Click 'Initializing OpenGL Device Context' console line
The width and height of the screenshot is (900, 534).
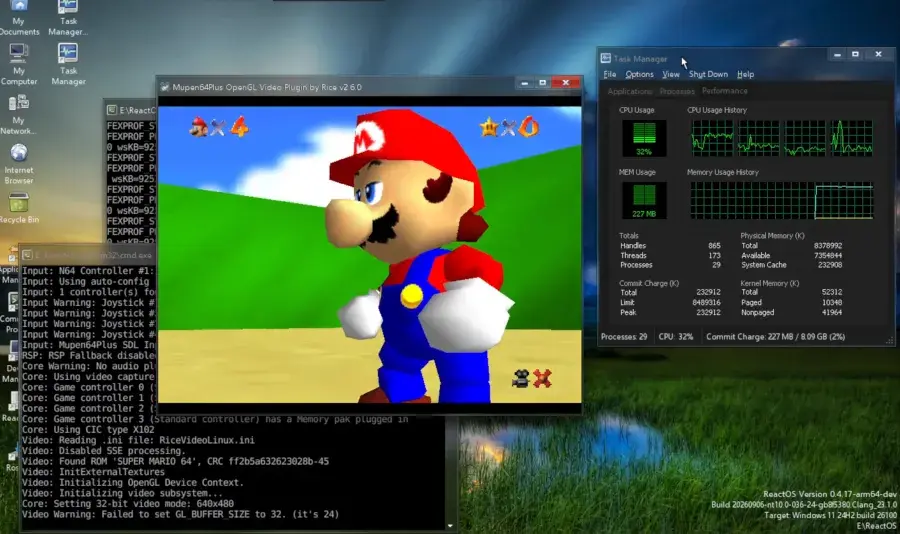point(133,482)
